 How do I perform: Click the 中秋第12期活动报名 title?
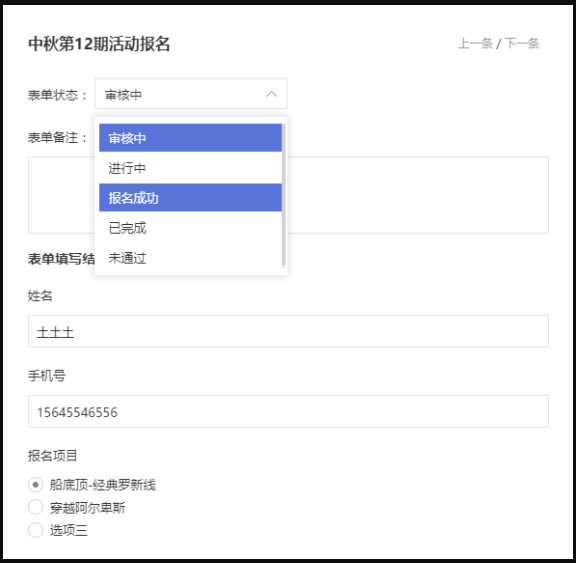[x=99, y=44]
